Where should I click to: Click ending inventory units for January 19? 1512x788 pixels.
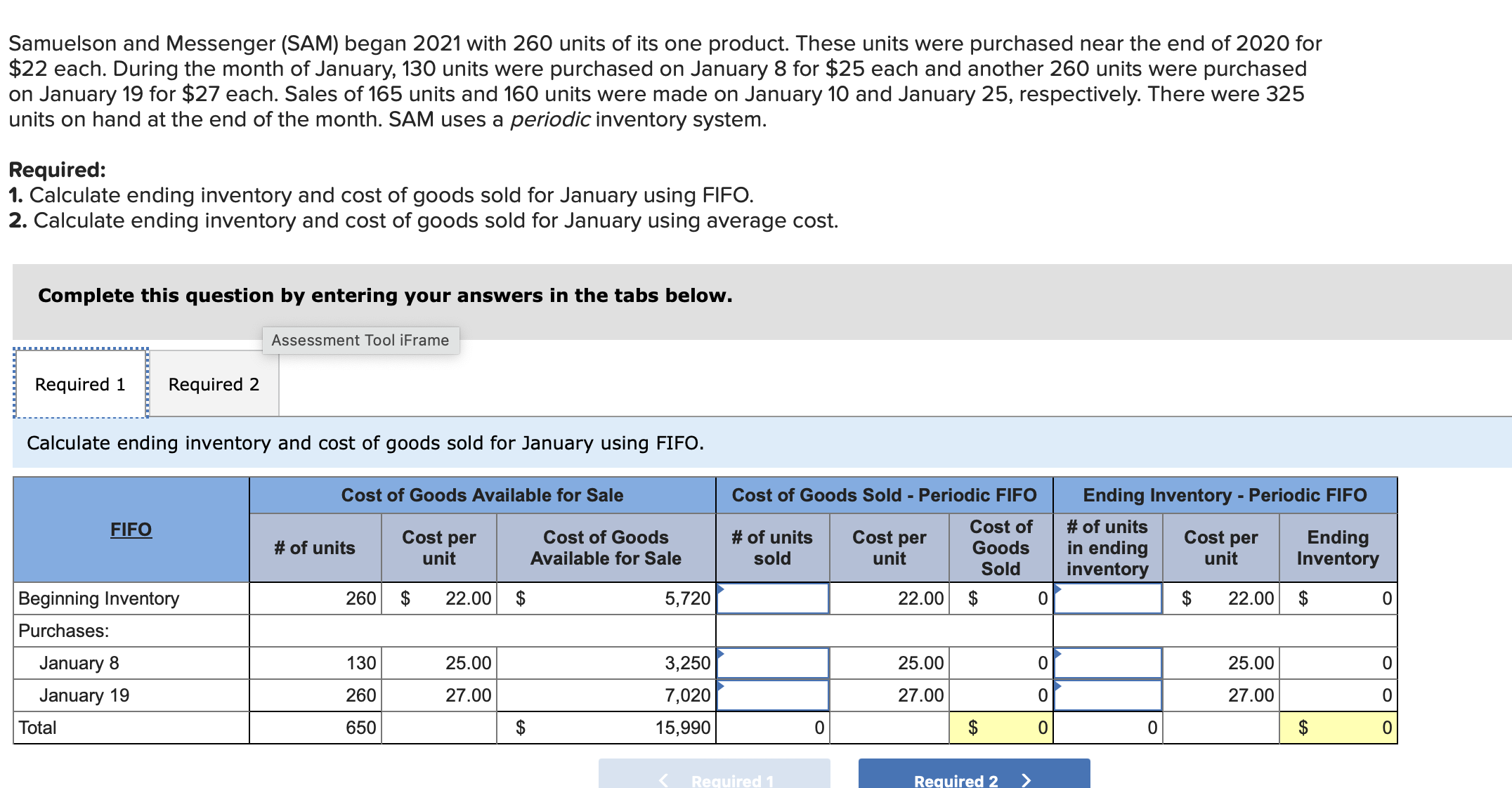(x=1107, y=695)
